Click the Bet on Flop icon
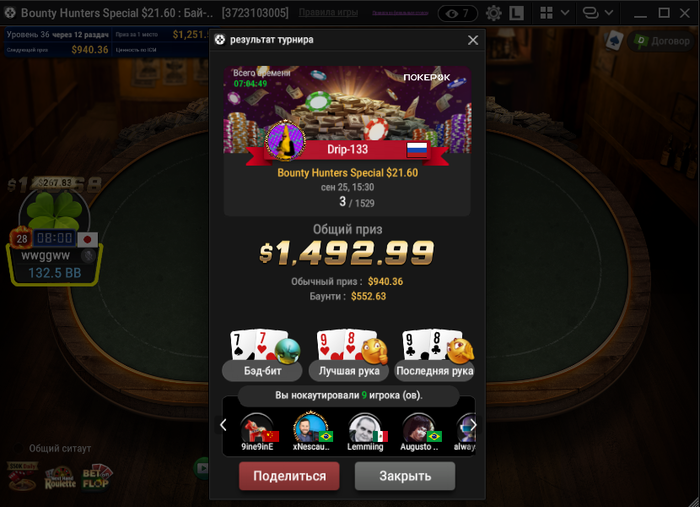The width and height of the screenshot is (700, 507). pos(96,478)
